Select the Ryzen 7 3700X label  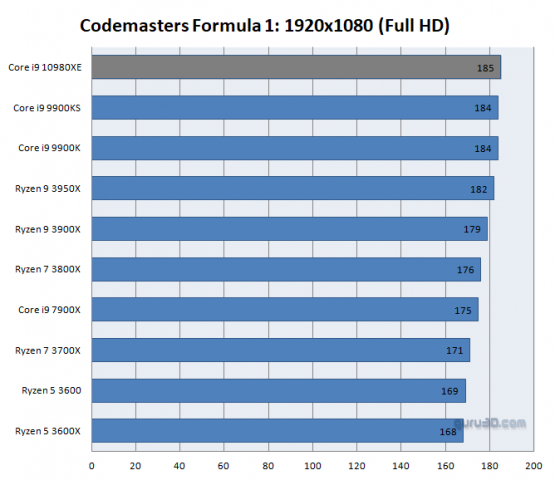(48, 350)
